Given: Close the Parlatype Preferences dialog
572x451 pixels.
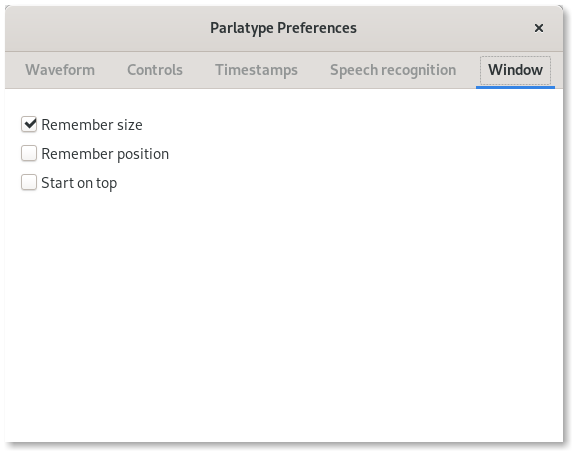Looking at the screenshot, I should pos(538,28).
